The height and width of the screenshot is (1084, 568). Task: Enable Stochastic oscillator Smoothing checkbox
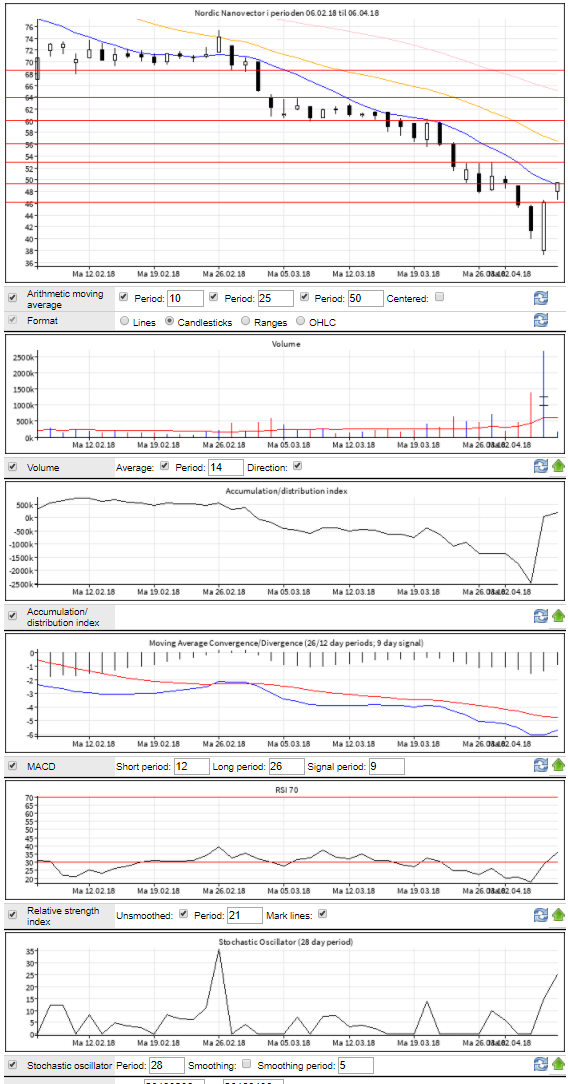tap(247, 1064)
